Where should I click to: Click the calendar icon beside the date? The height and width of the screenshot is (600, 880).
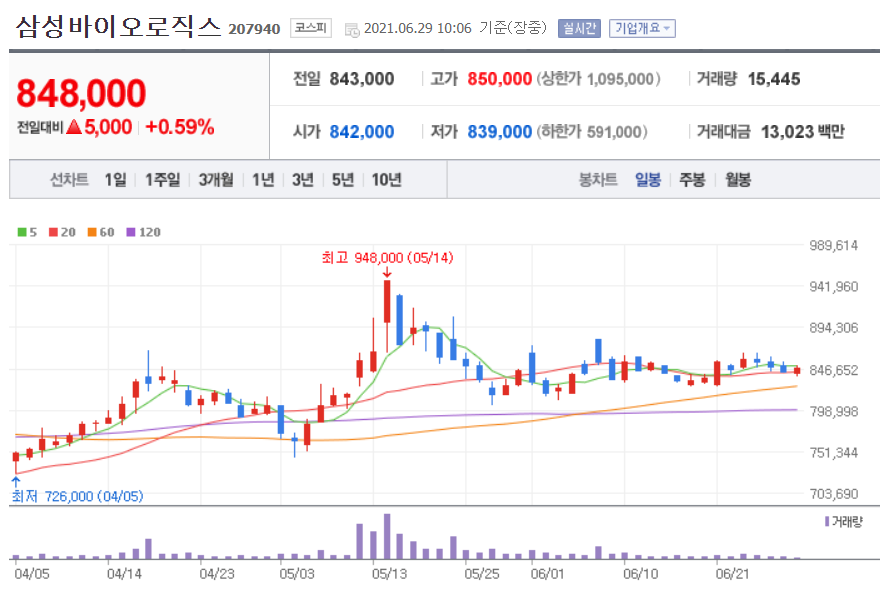coord(352,30)
